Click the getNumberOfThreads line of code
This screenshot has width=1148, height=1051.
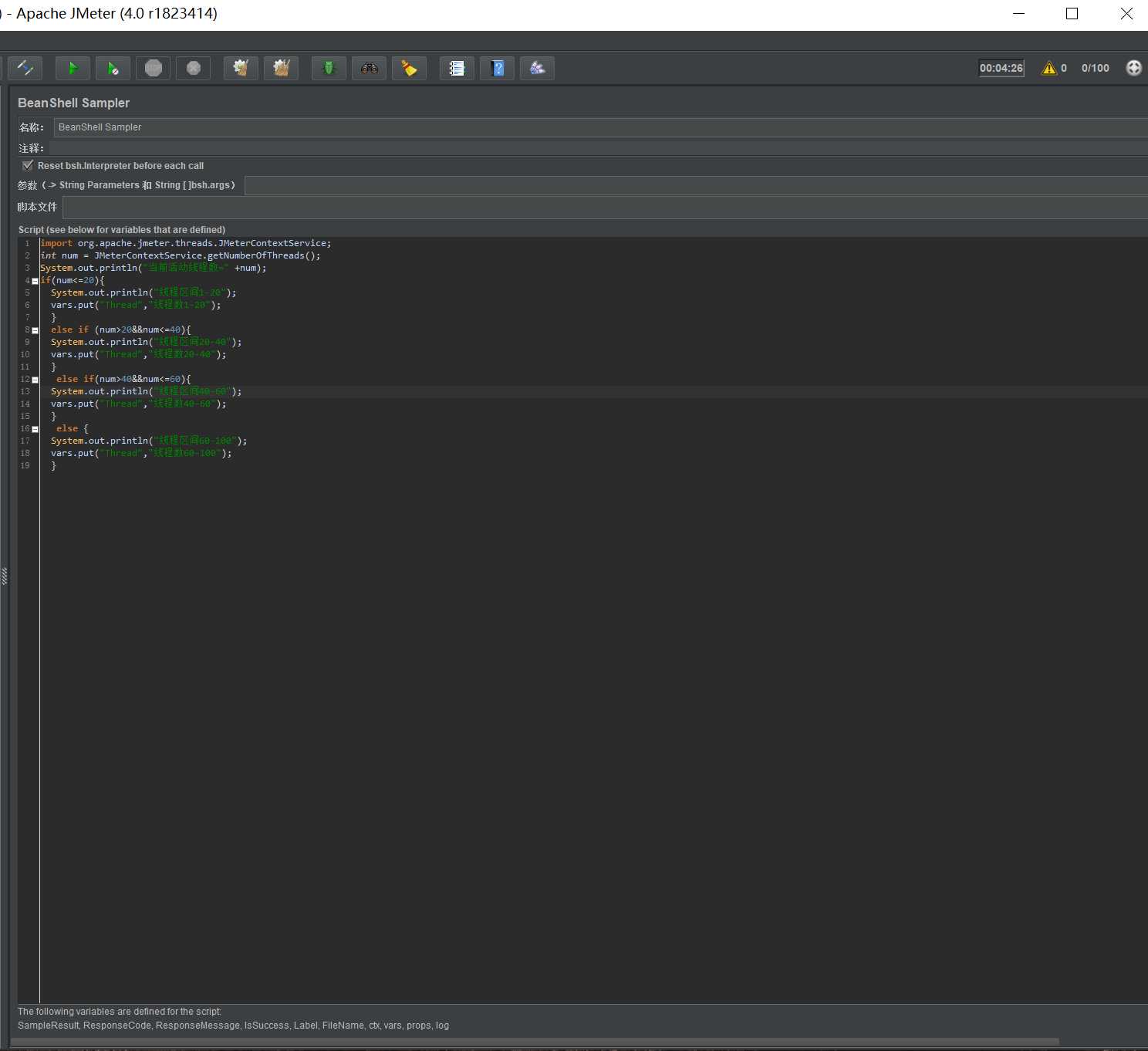181,255
